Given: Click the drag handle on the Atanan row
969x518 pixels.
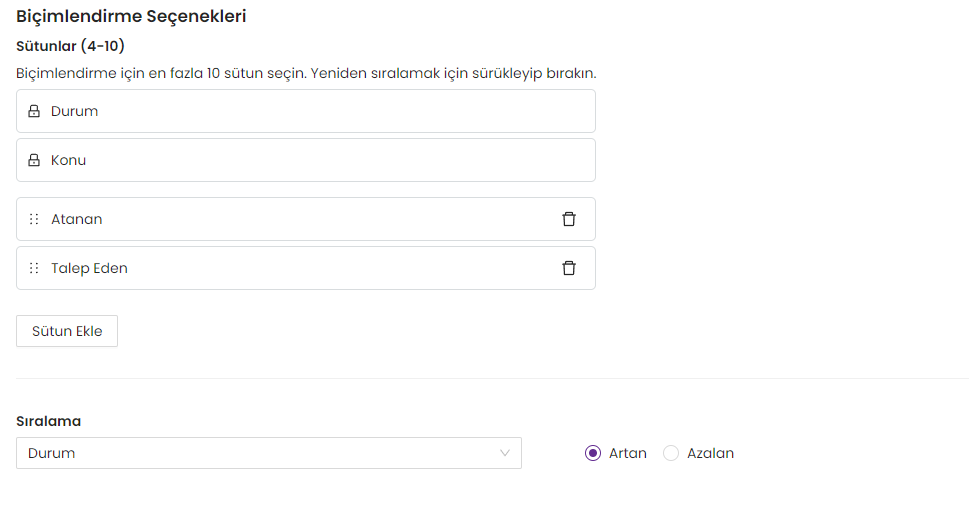Looking at the screenshot, I should 34,219.
